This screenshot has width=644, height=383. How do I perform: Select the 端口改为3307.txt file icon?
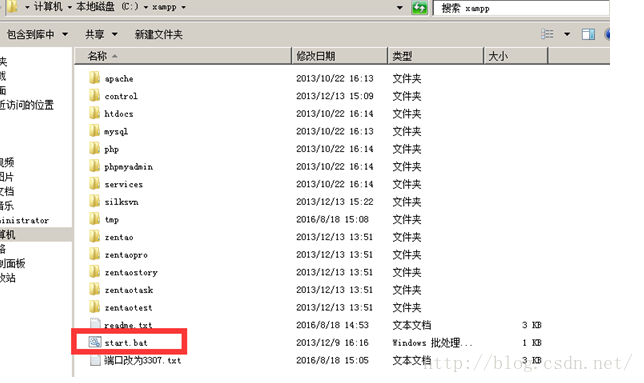95,360
